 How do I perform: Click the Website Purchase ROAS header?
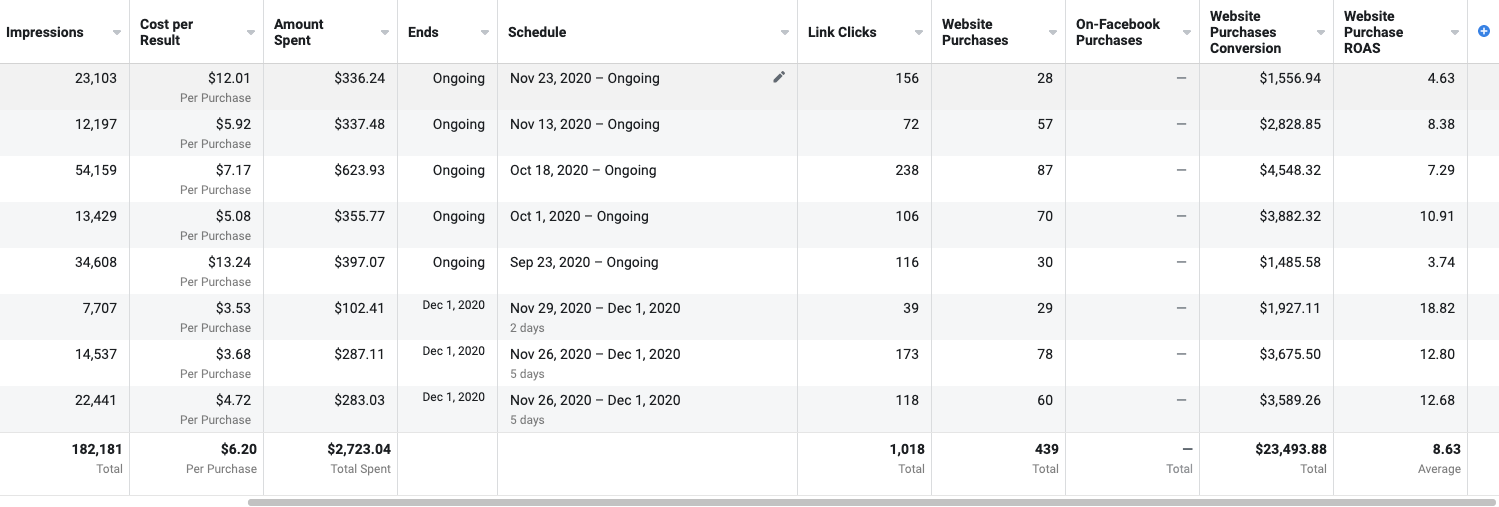pos(1373,32)
